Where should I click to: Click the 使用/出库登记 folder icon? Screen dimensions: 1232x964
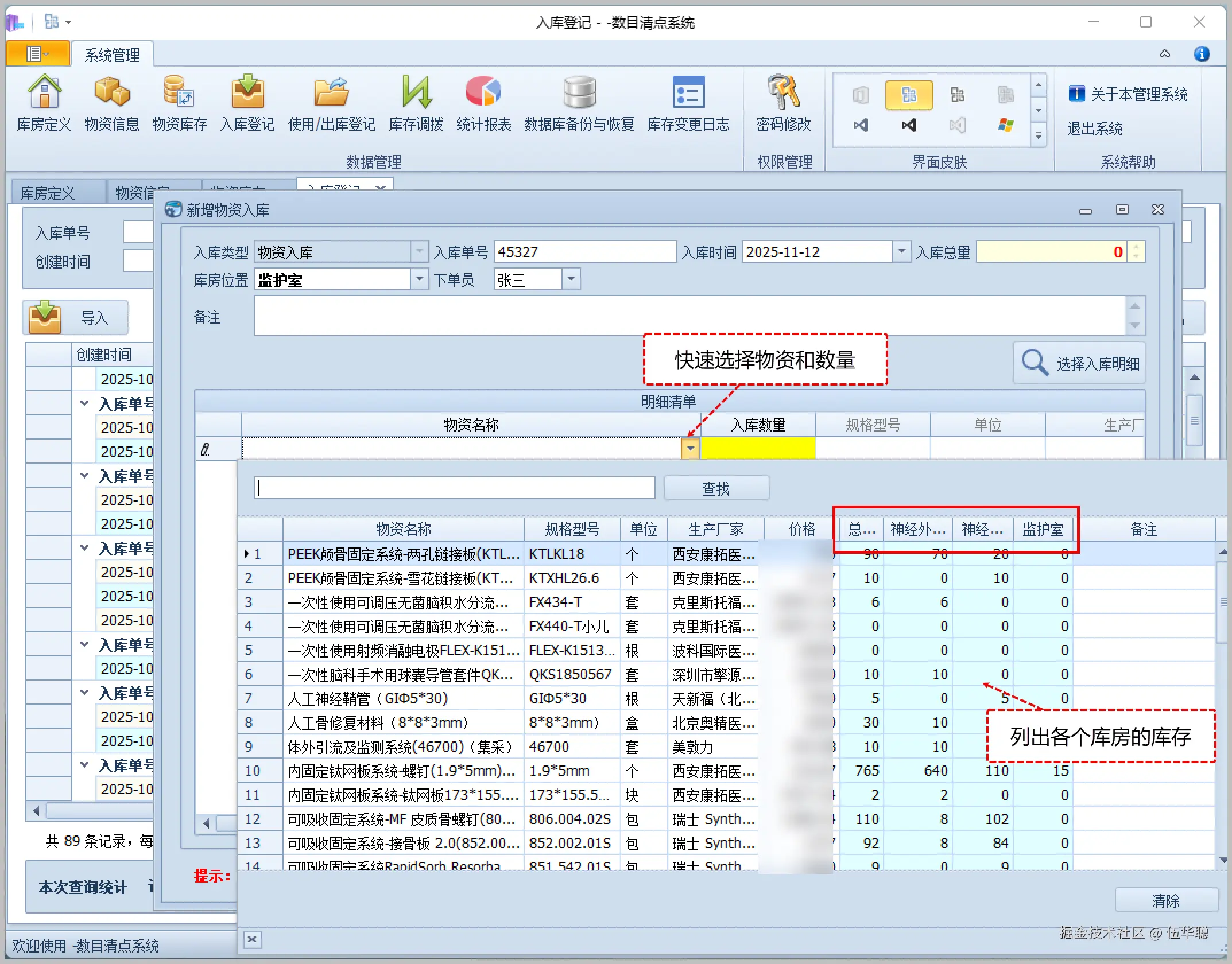click(x=331, y=93)
